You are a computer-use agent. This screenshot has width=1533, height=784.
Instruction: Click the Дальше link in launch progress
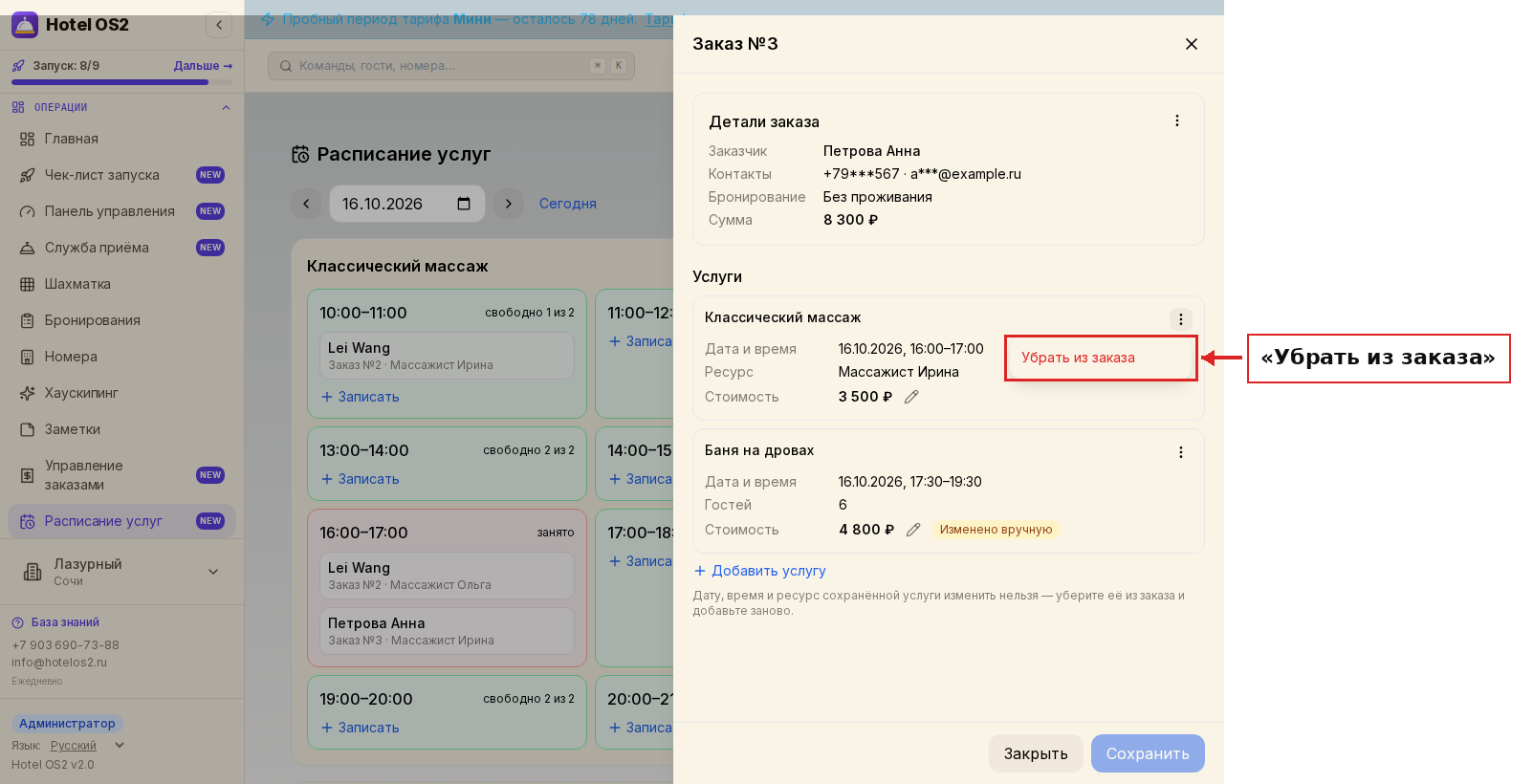click(203, 66)
